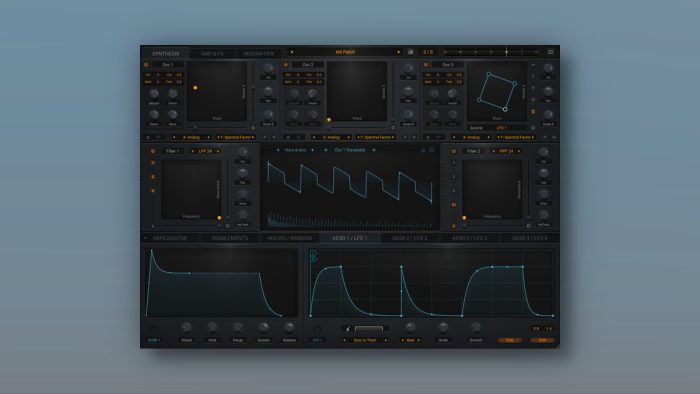Screen dimensions: 700x394
Task: Open the ADSR 2 / LFO 2 tab
Action: pyautogui.click(x=409, y=238)
